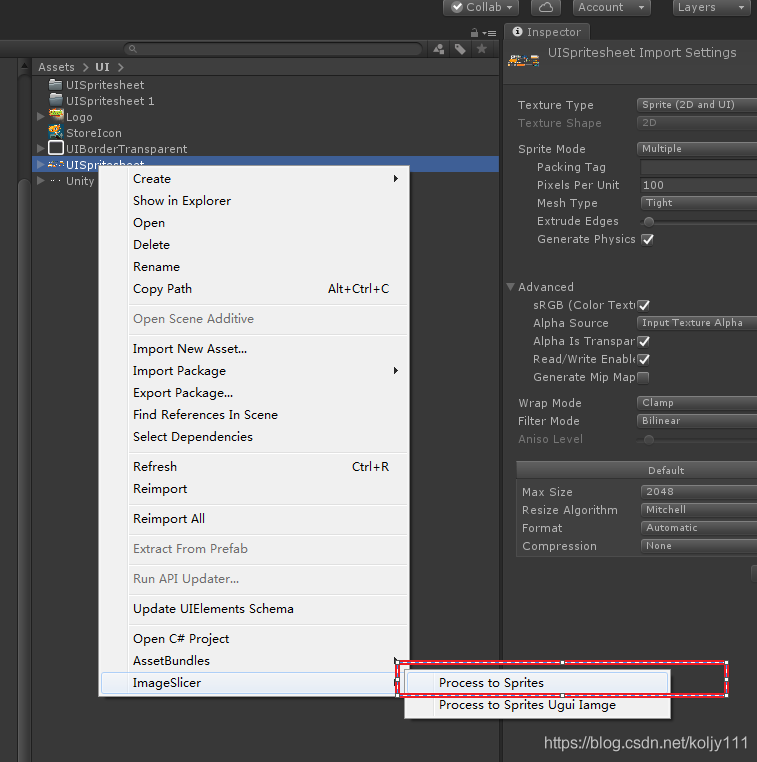Open Format dropdown
Screen dimensions: 757x762
click(699, 528)
